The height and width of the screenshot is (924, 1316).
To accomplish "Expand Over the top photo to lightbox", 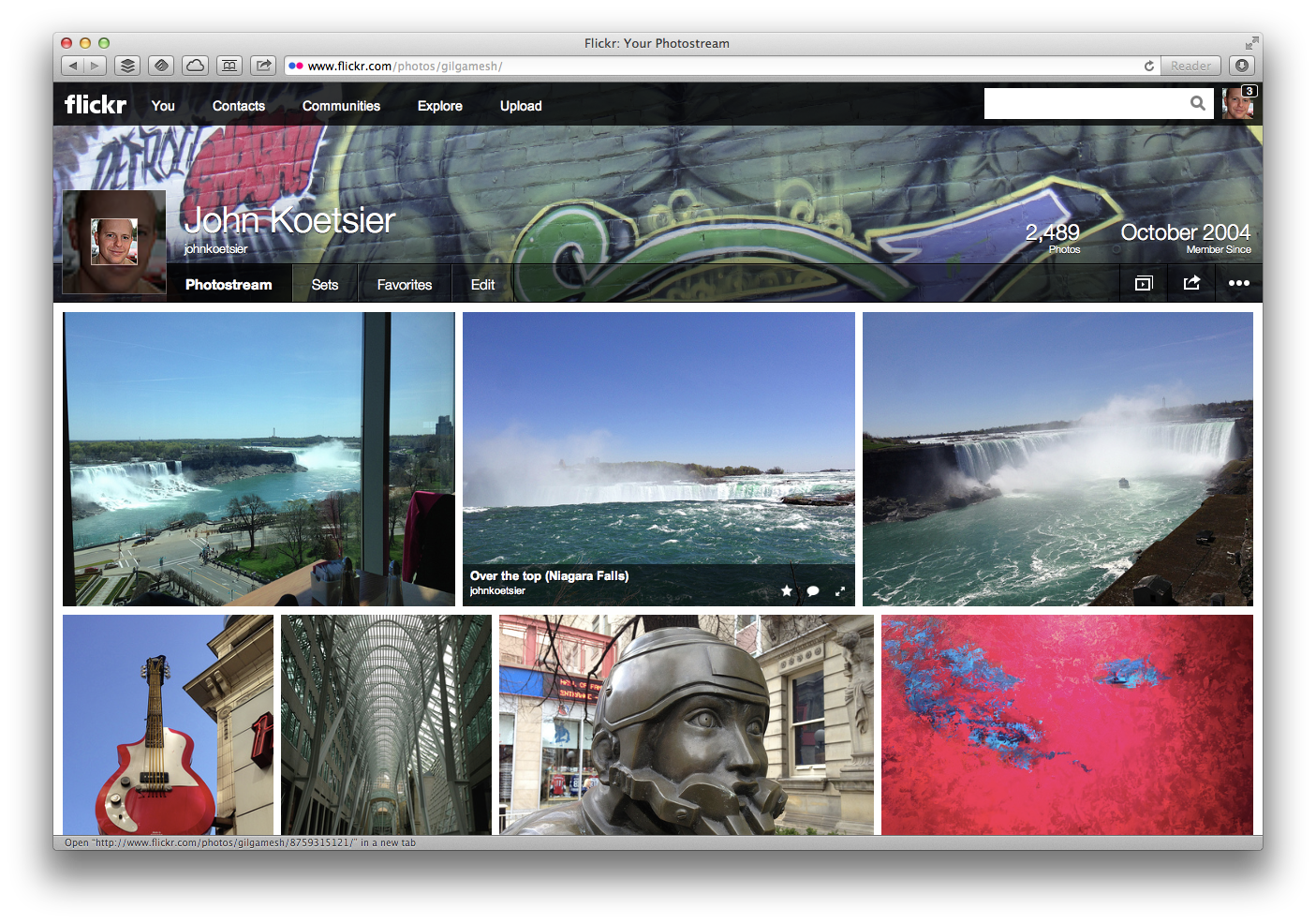I will [x=840, y=590].
